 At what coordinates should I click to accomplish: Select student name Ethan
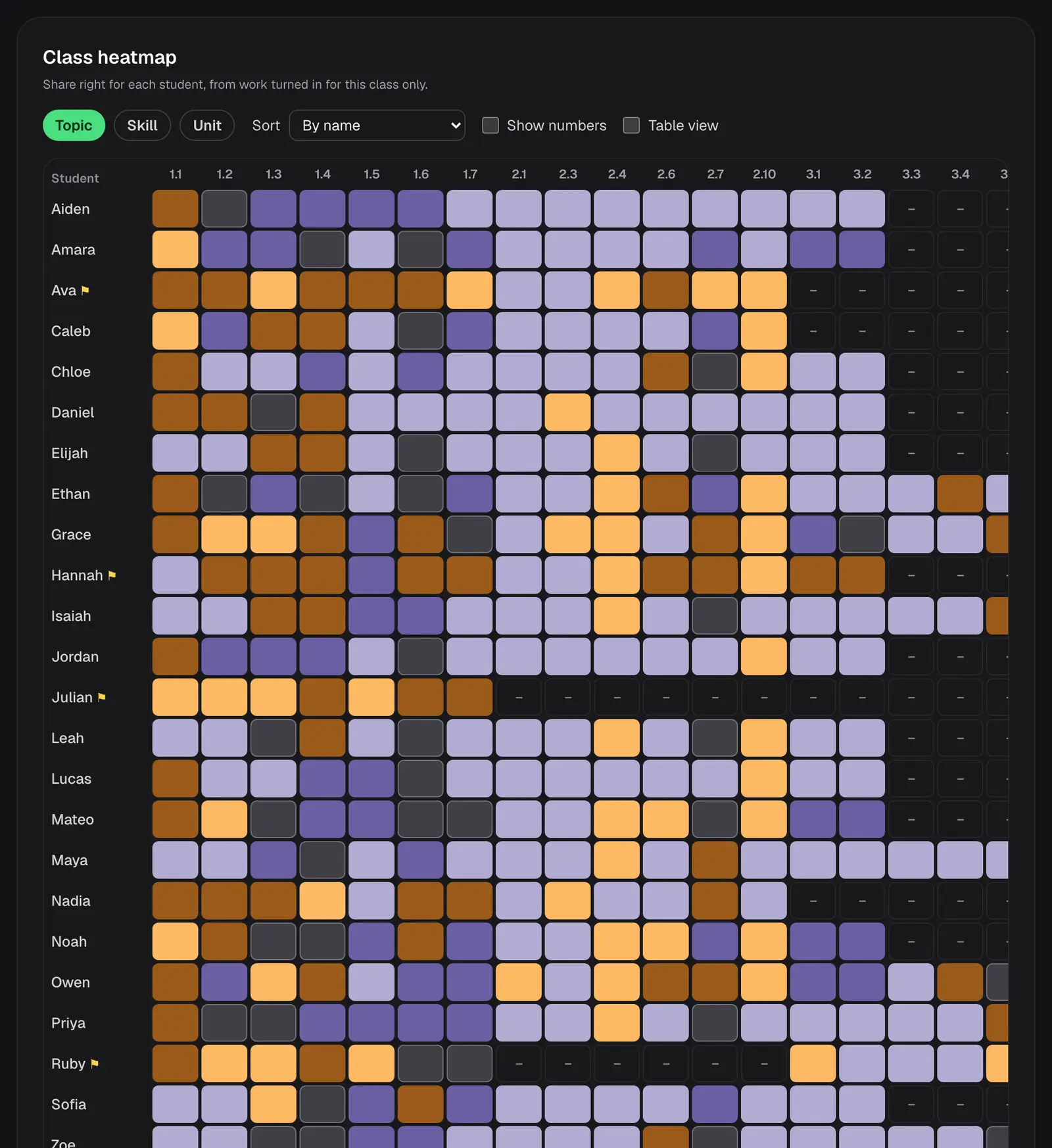tap(70, 494)
